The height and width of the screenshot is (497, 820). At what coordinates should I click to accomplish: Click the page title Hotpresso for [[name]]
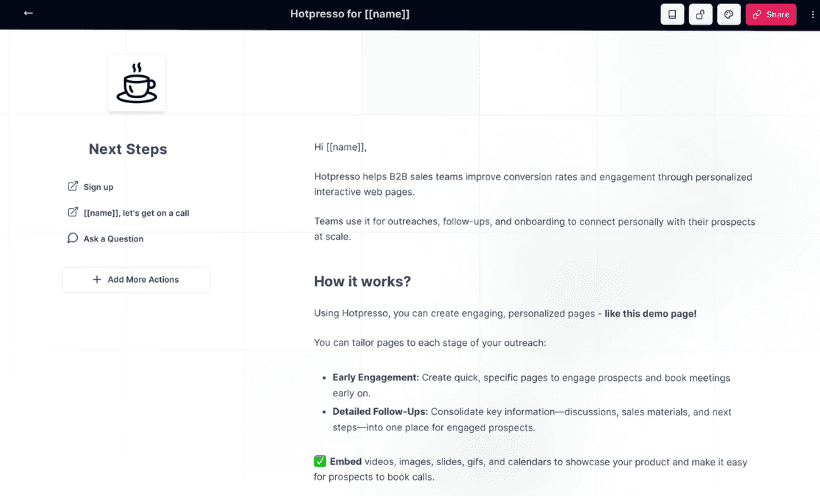350,14
